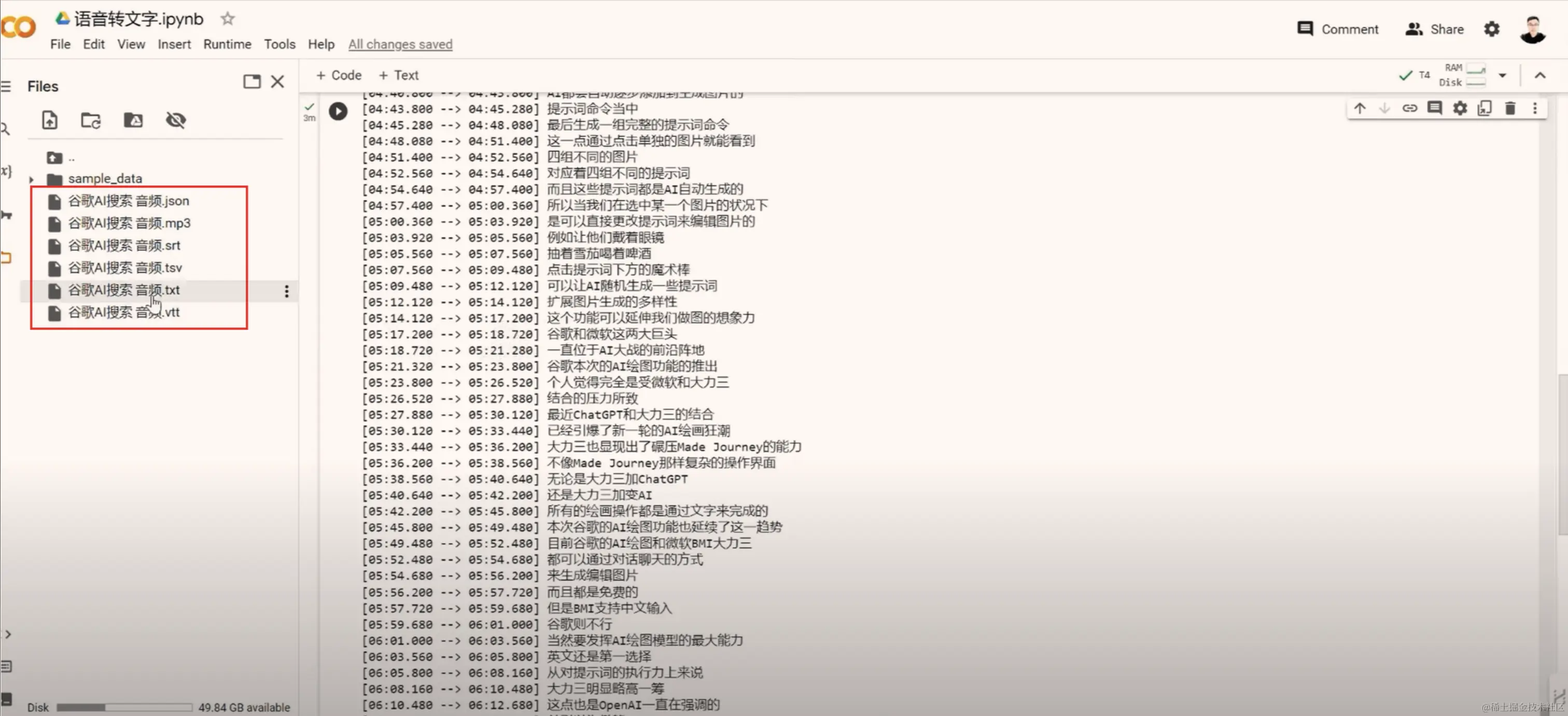
Task: Open the RAM/Disk resources dropdown arrow
Action: [x=1502, y=76]
